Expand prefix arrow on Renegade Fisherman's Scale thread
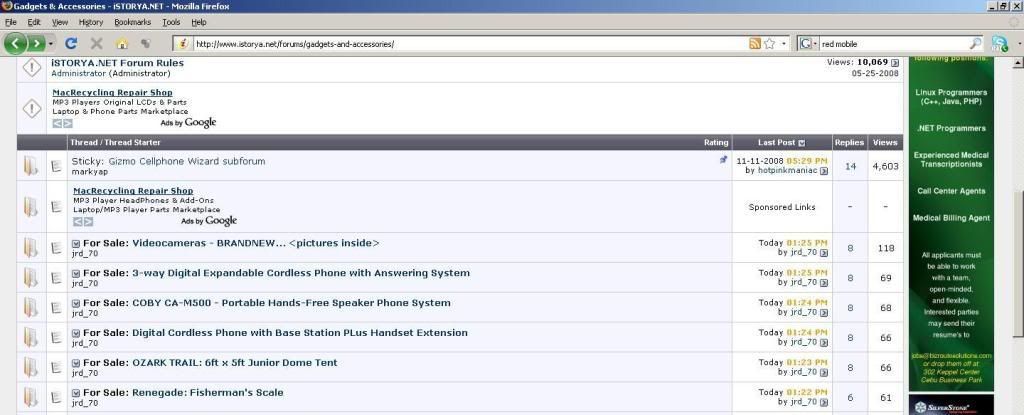Viewport: 1024px width, 415px height. click(x=76, y=393)
